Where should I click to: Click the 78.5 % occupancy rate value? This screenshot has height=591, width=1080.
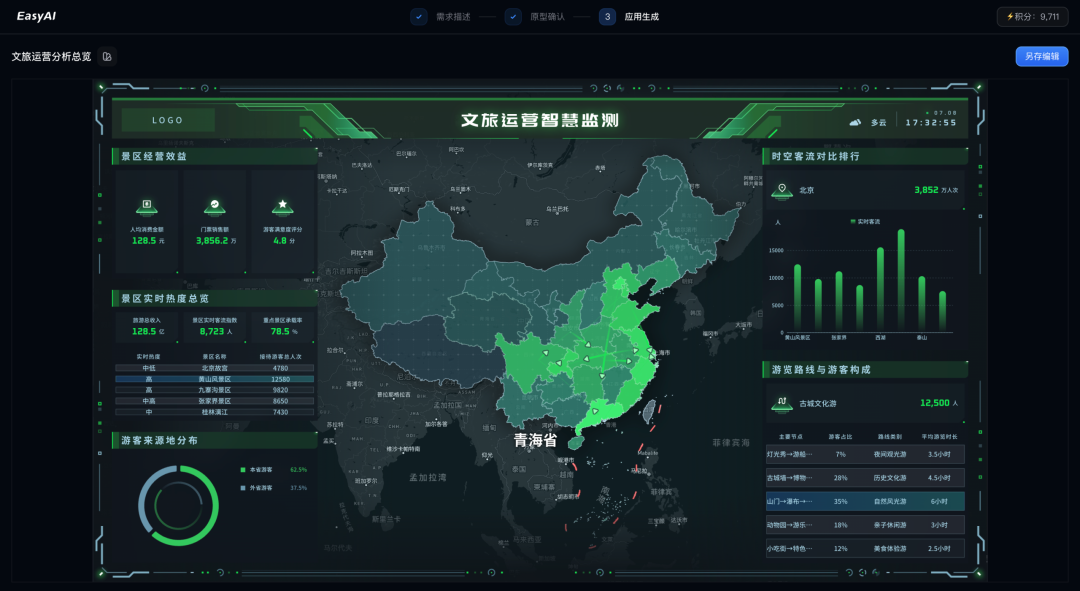pyautogui.click(x=283, y=331)
